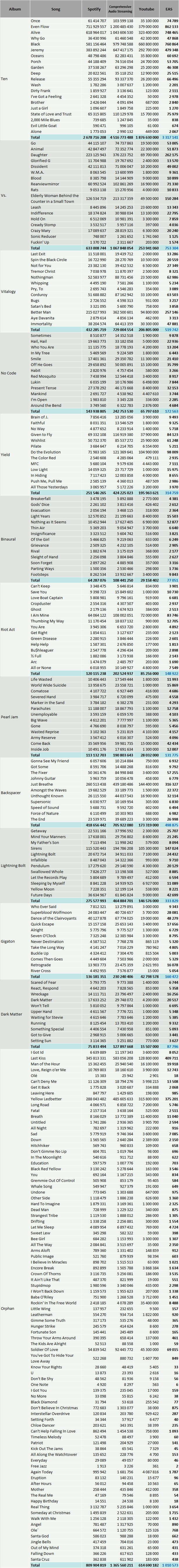Click the song 'Who You Are'
179x1568 pixels.
tap(42, 347)
